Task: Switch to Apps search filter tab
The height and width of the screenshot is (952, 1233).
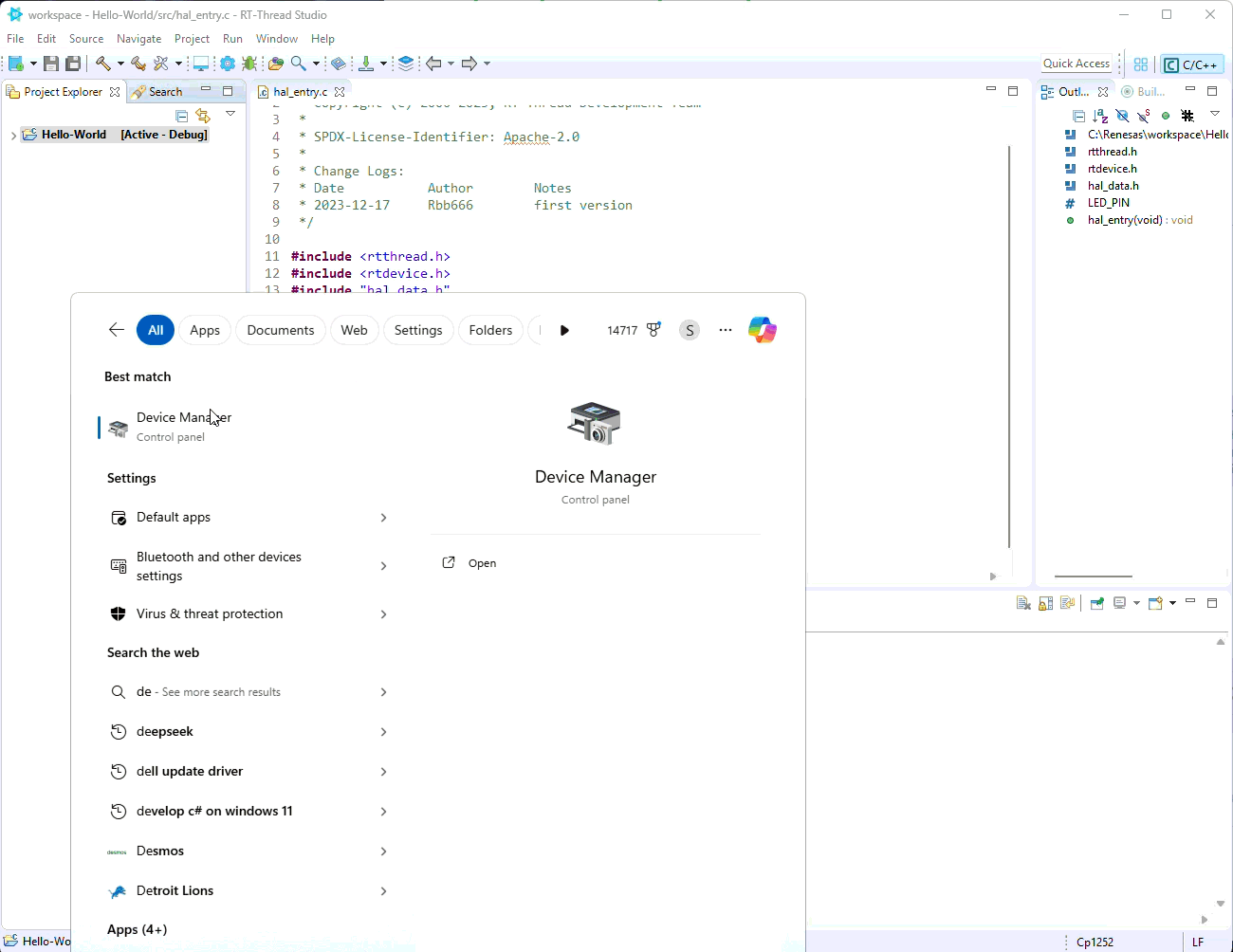Action: point(204,330)
